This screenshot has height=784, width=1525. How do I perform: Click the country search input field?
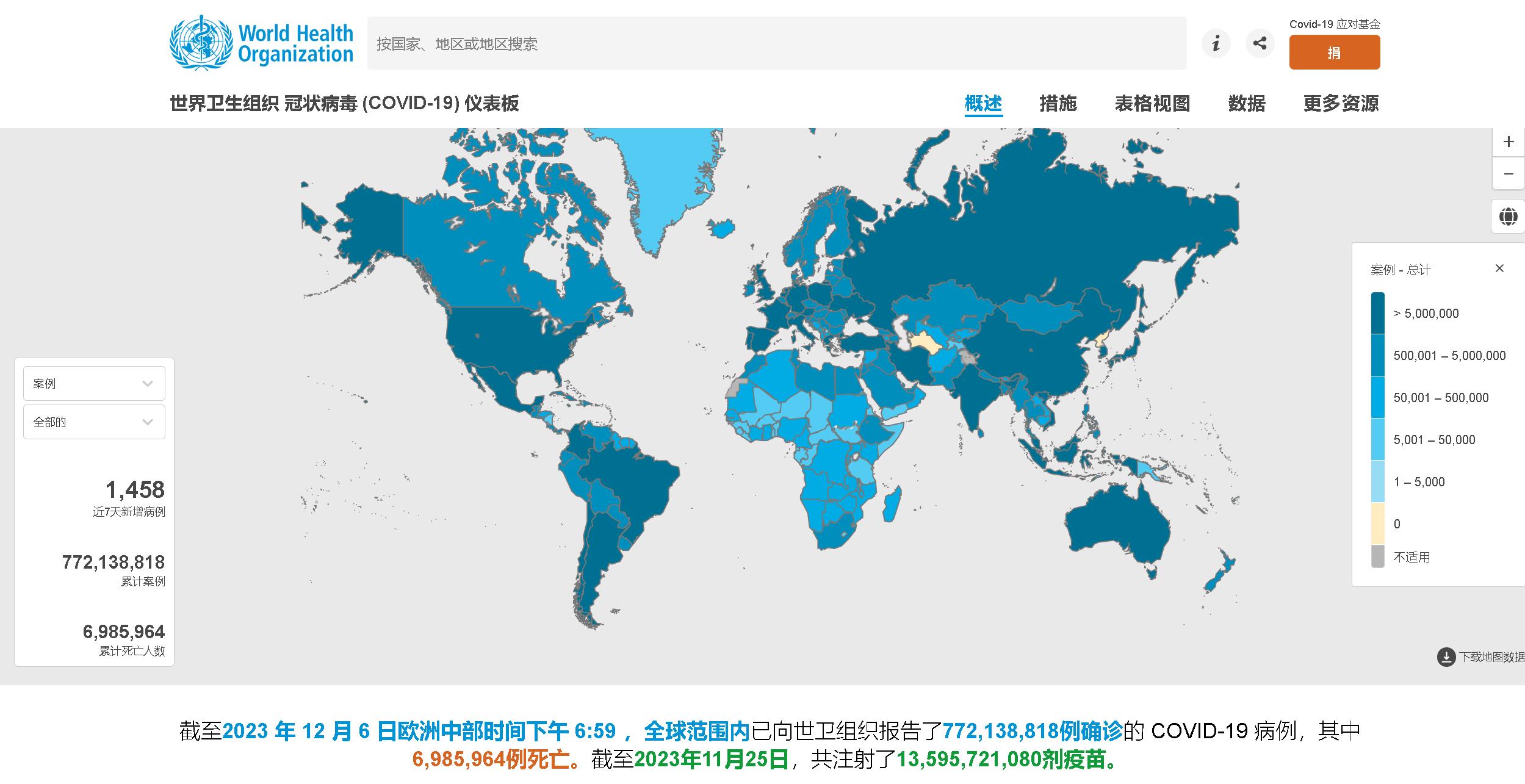tap(776, 43)
